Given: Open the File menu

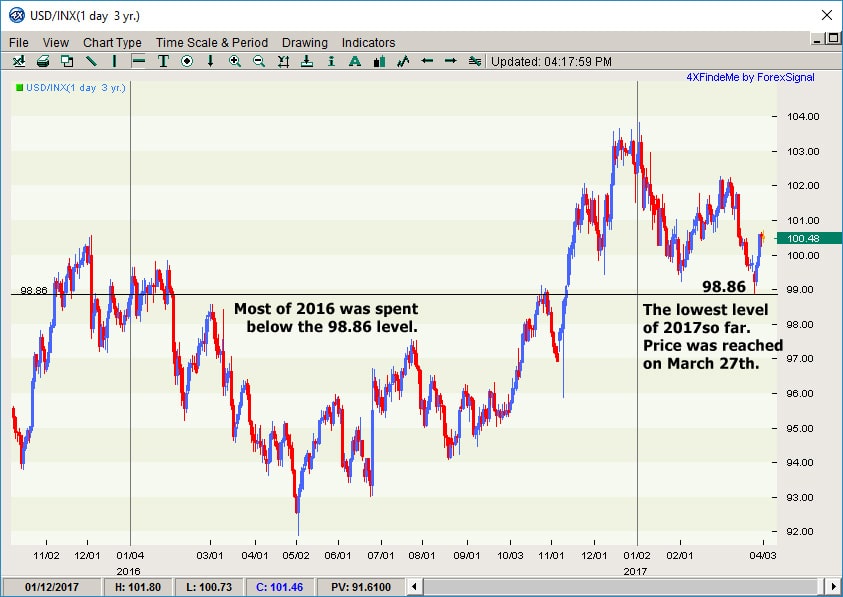Looking at the screenshot, I should pyautogui.click(x=20, y=42).
